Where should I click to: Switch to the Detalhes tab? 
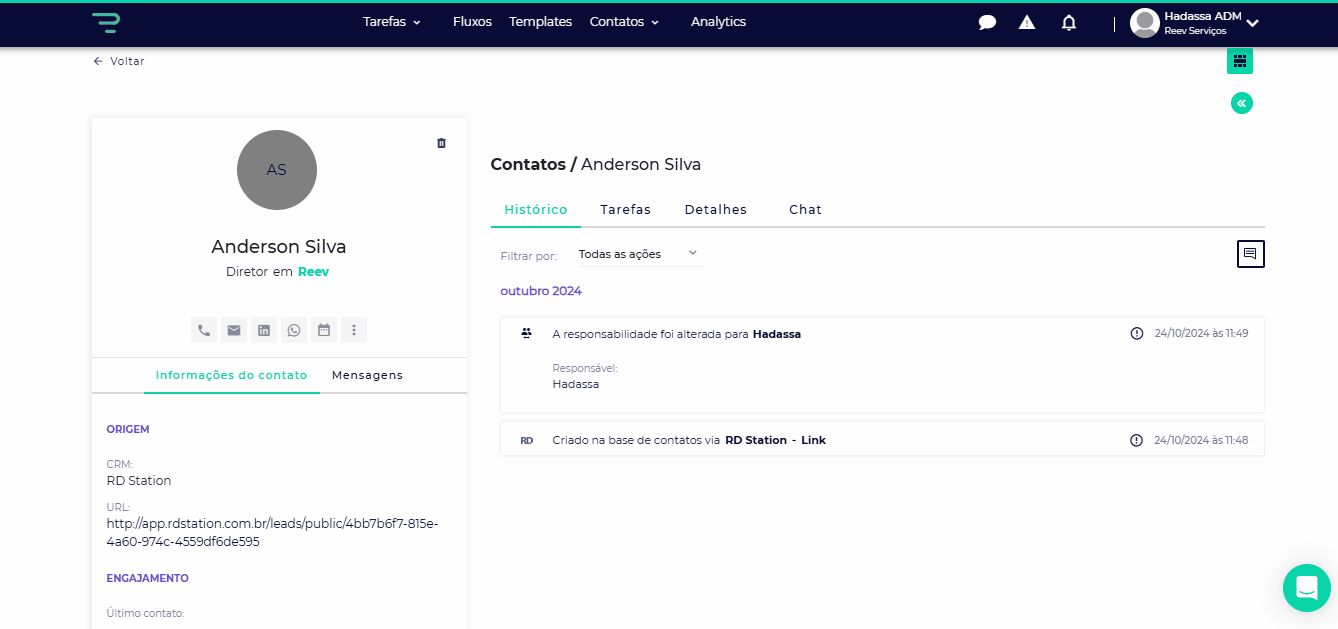(715, 210)
